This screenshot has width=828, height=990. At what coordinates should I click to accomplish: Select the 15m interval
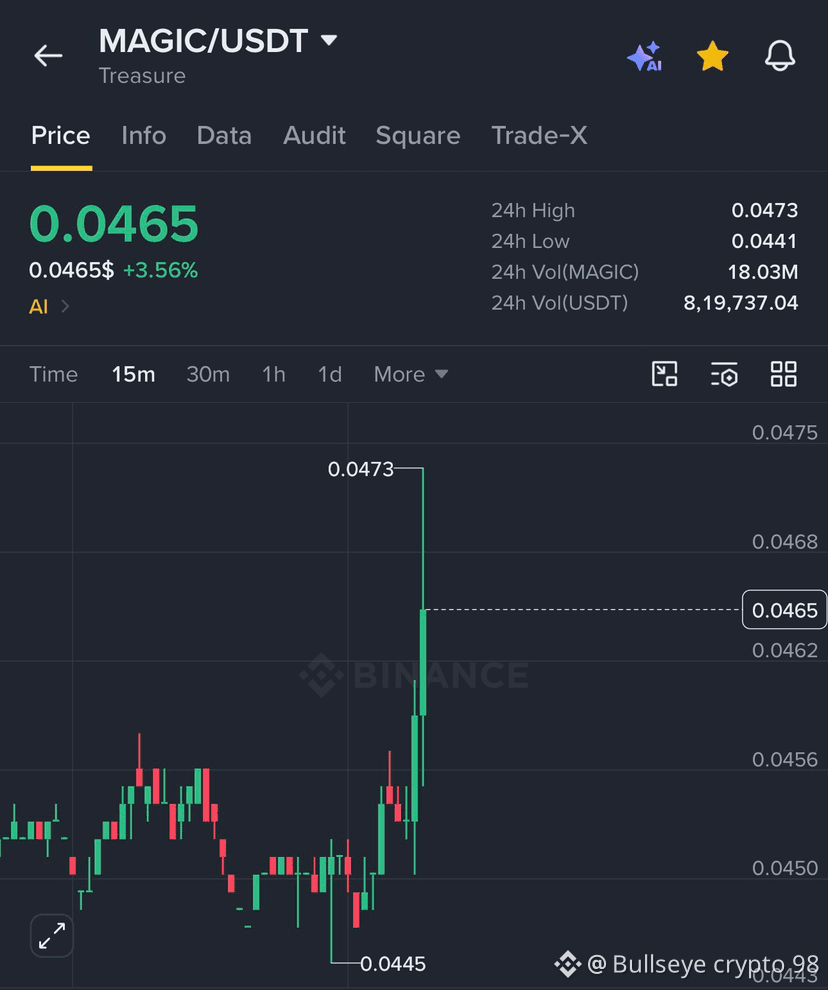(x=133, y=374)
